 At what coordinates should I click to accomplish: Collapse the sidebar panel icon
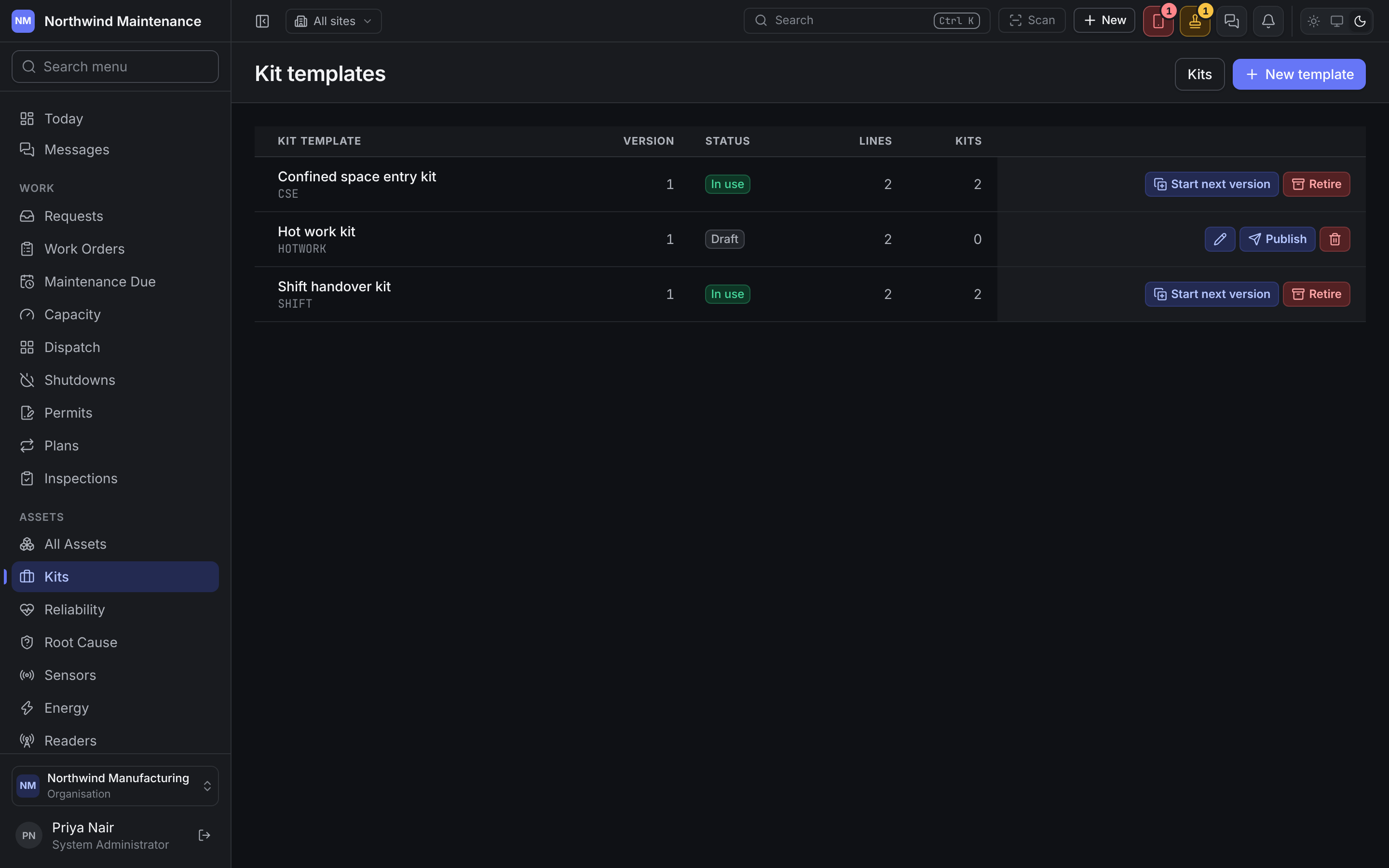pyautogui.click(x=262, y=21)
